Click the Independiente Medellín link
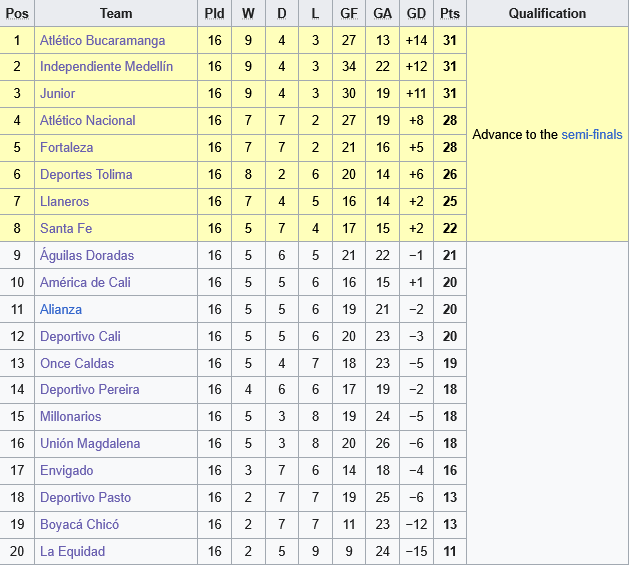 106,67
